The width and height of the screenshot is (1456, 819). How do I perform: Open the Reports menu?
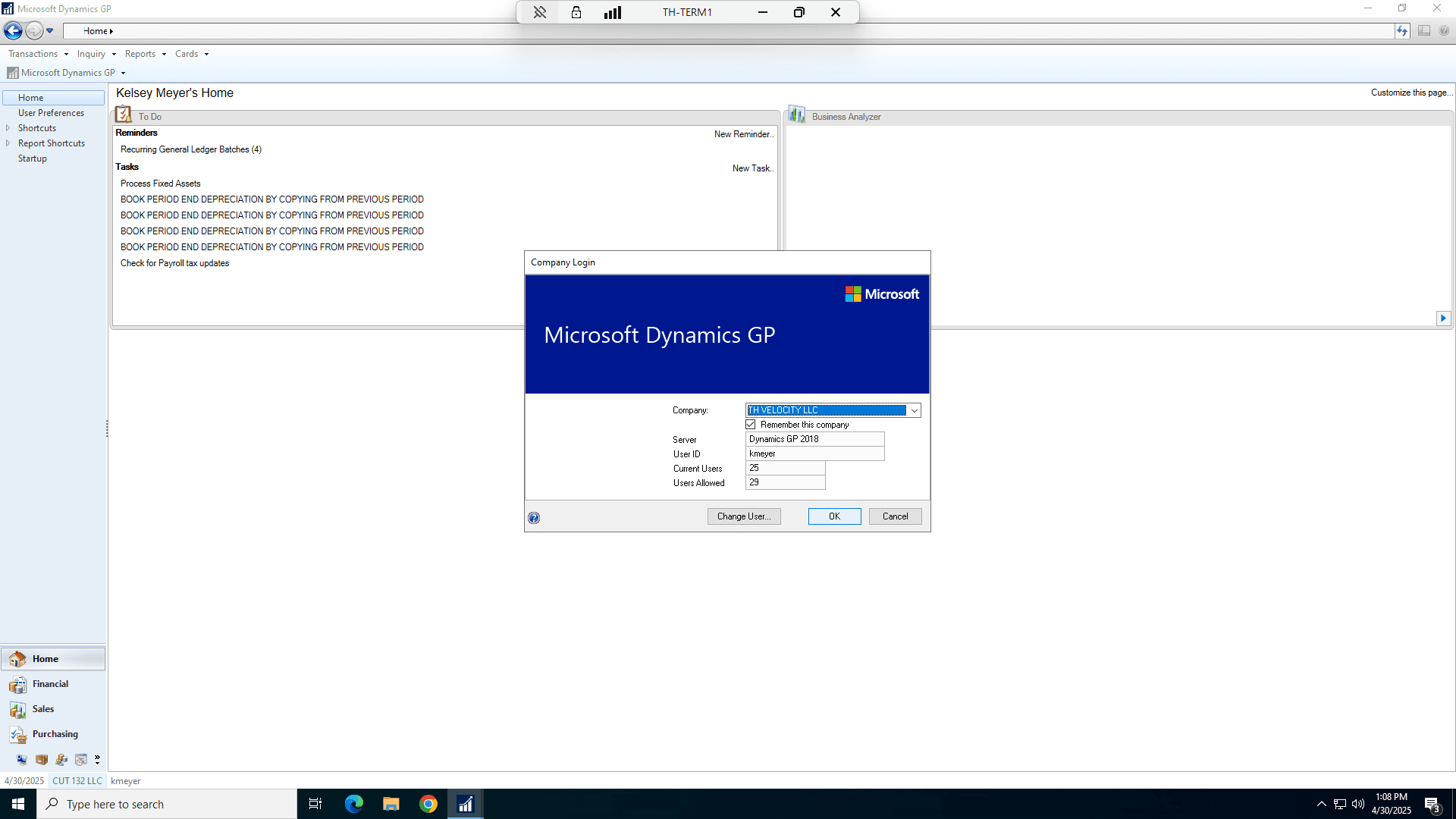click(x=145, y=54)
